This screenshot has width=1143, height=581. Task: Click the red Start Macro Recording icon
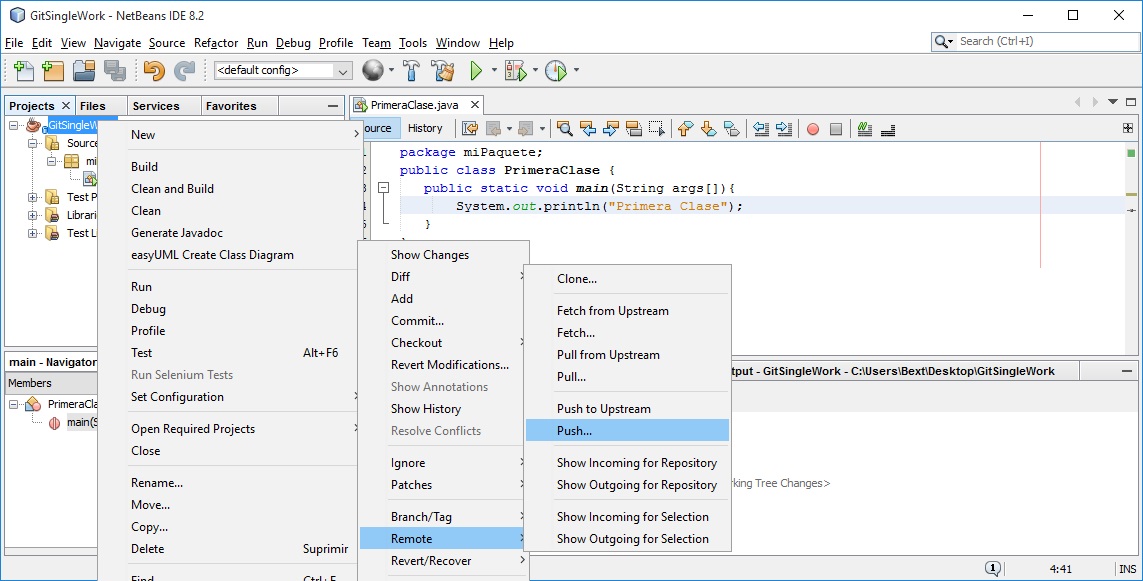coord(813,129)
